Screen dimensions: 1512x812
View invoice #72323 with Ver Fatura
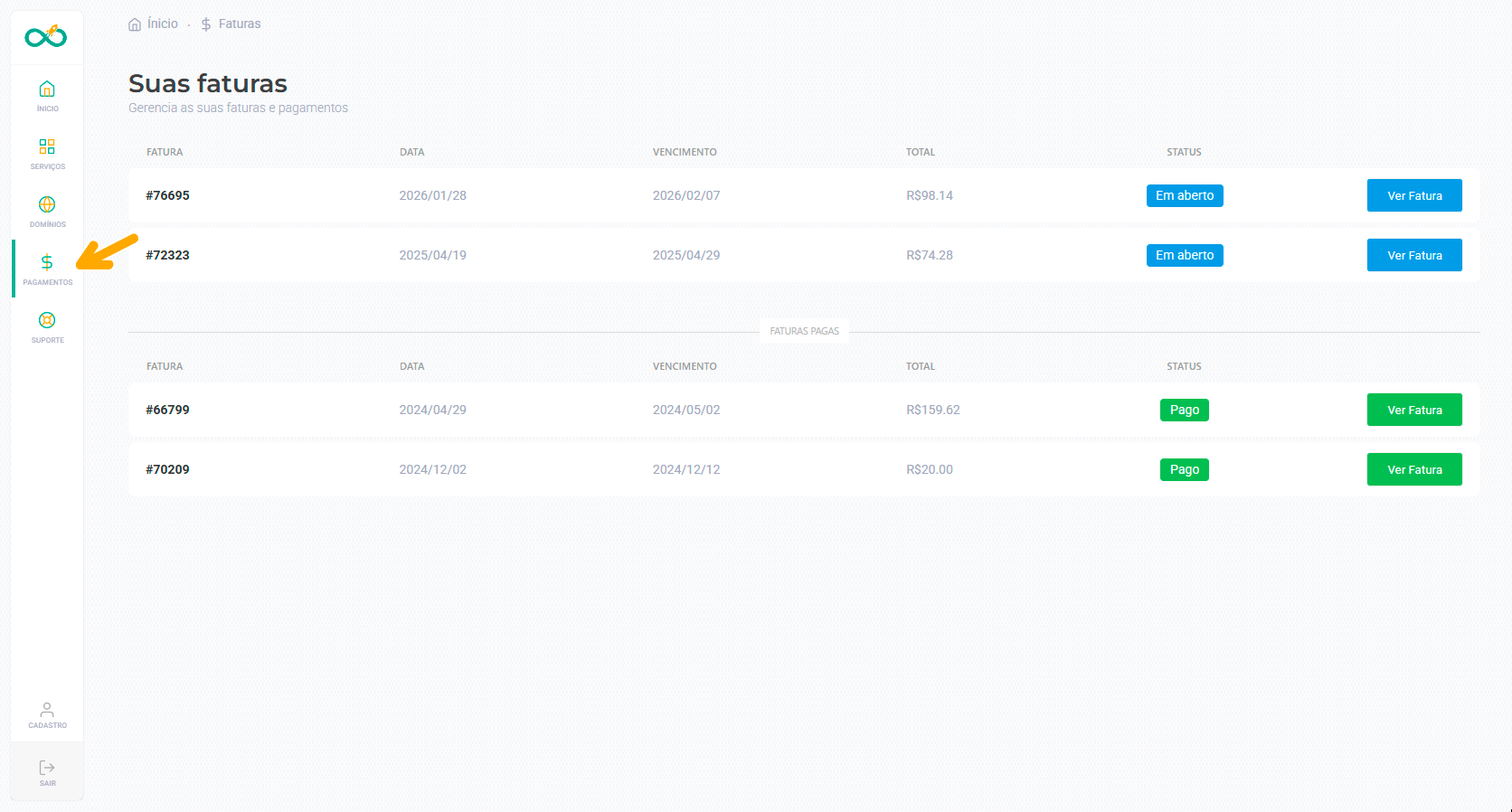point(1413,255)
